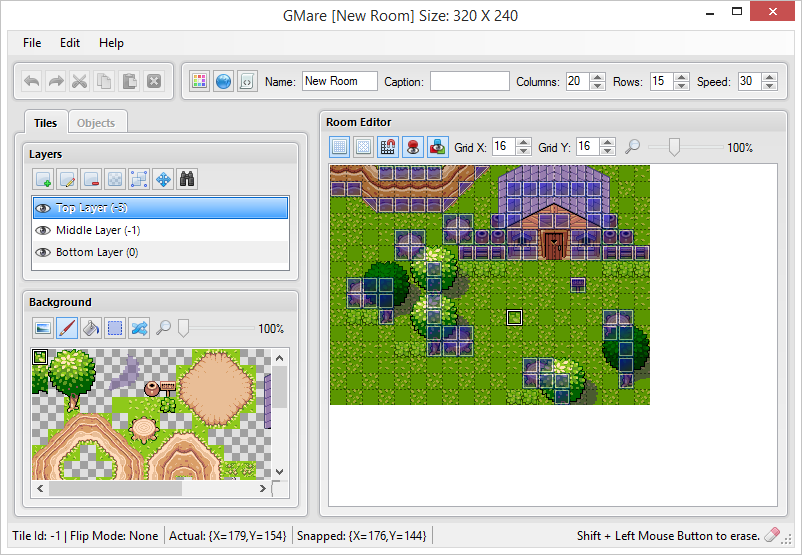Decrease Grid X with down arrow
The image size is (802, 555).
523,151
